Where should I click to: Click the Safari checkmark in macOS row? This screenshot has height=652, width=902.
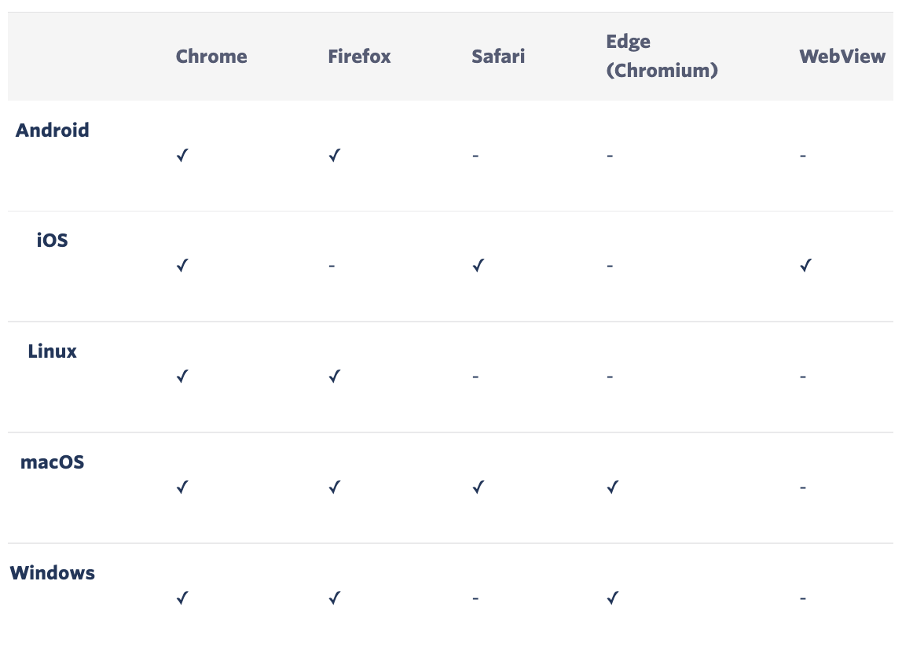(x=478, y=487)
